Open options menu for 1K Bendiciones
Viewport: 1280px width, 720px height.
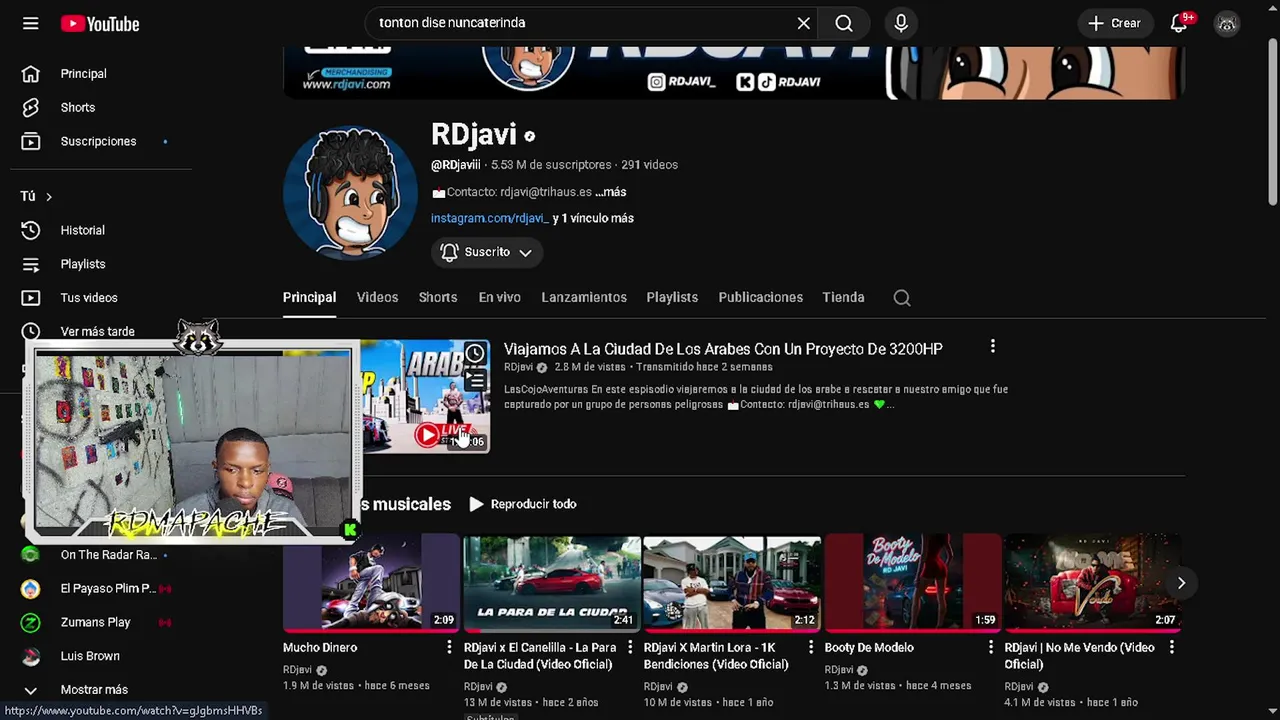810,648
